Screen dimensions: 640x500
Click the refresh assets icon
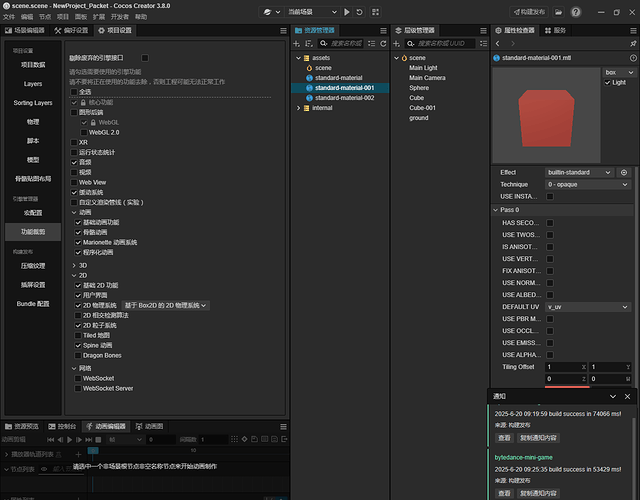383,43
